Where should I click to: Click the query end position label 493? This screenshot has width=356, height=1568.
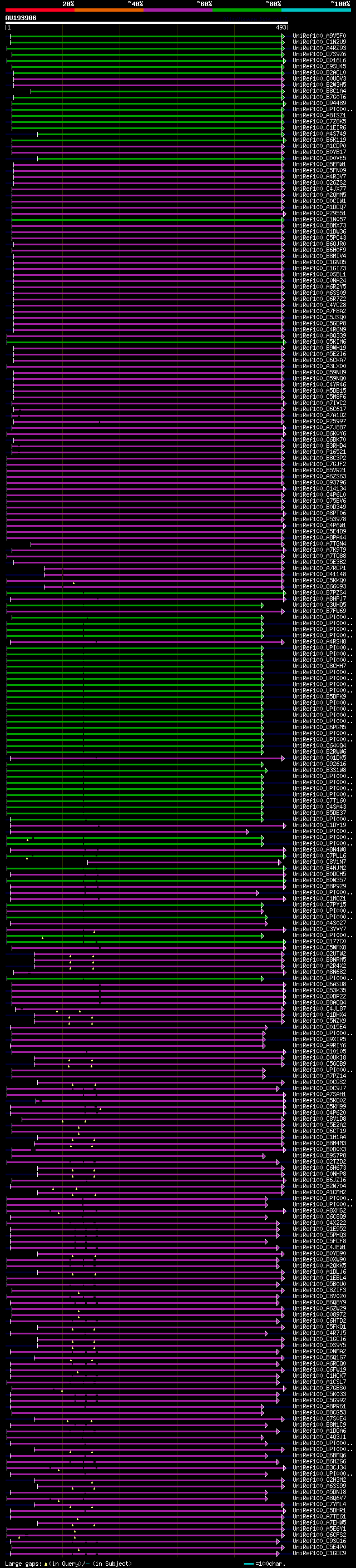pos(281,27)
